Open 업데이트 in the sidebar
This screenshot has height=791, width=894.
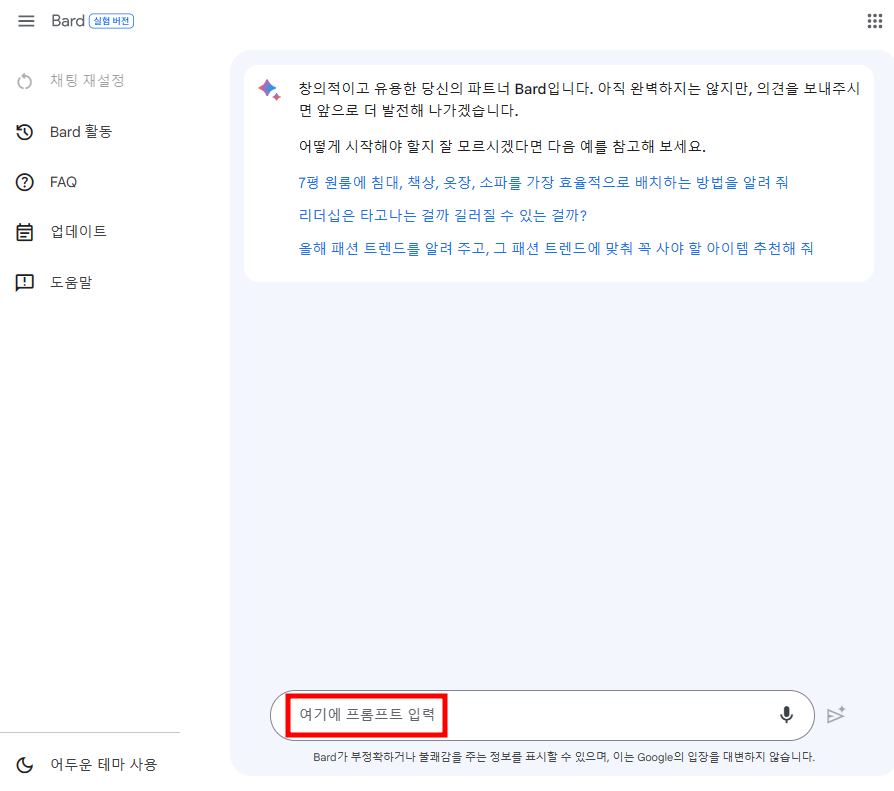tap(79, 232)
